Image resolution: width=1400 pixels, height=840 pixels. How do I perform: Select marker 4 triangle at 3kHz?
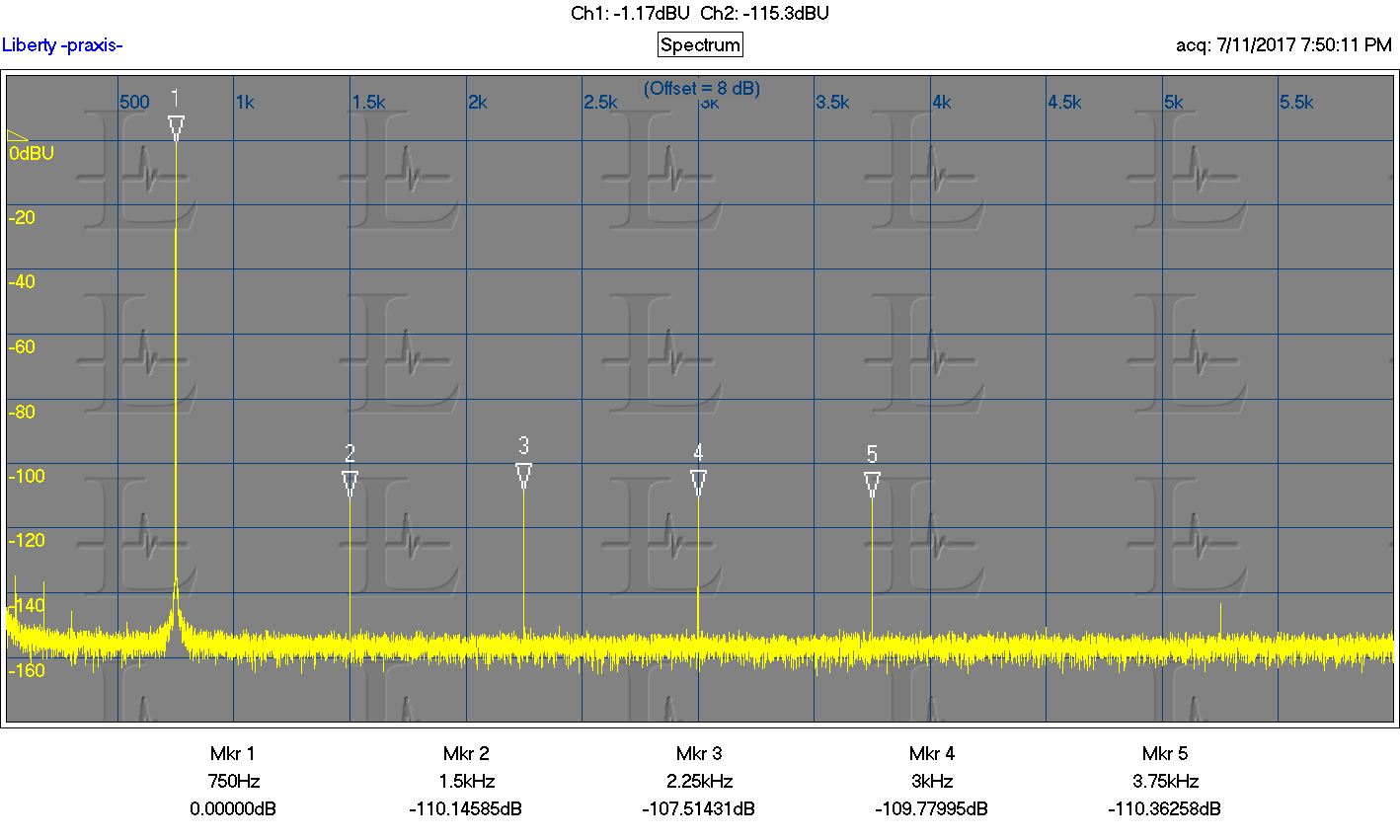[x=698, y=482]
